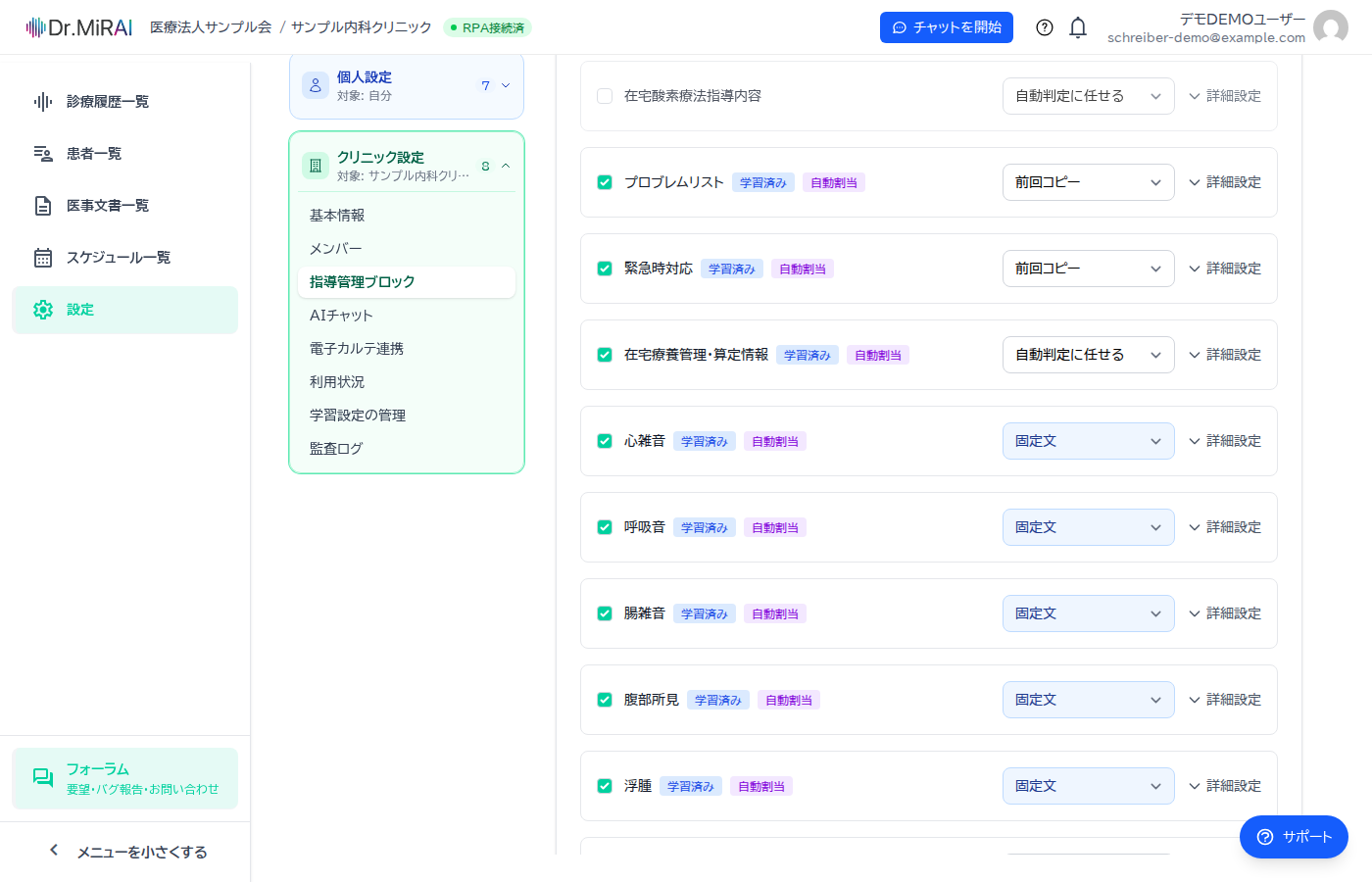This screenshot has width=1372, height=882.
Task: Click the 医事文書一覧 document icon
Action: 43,206
